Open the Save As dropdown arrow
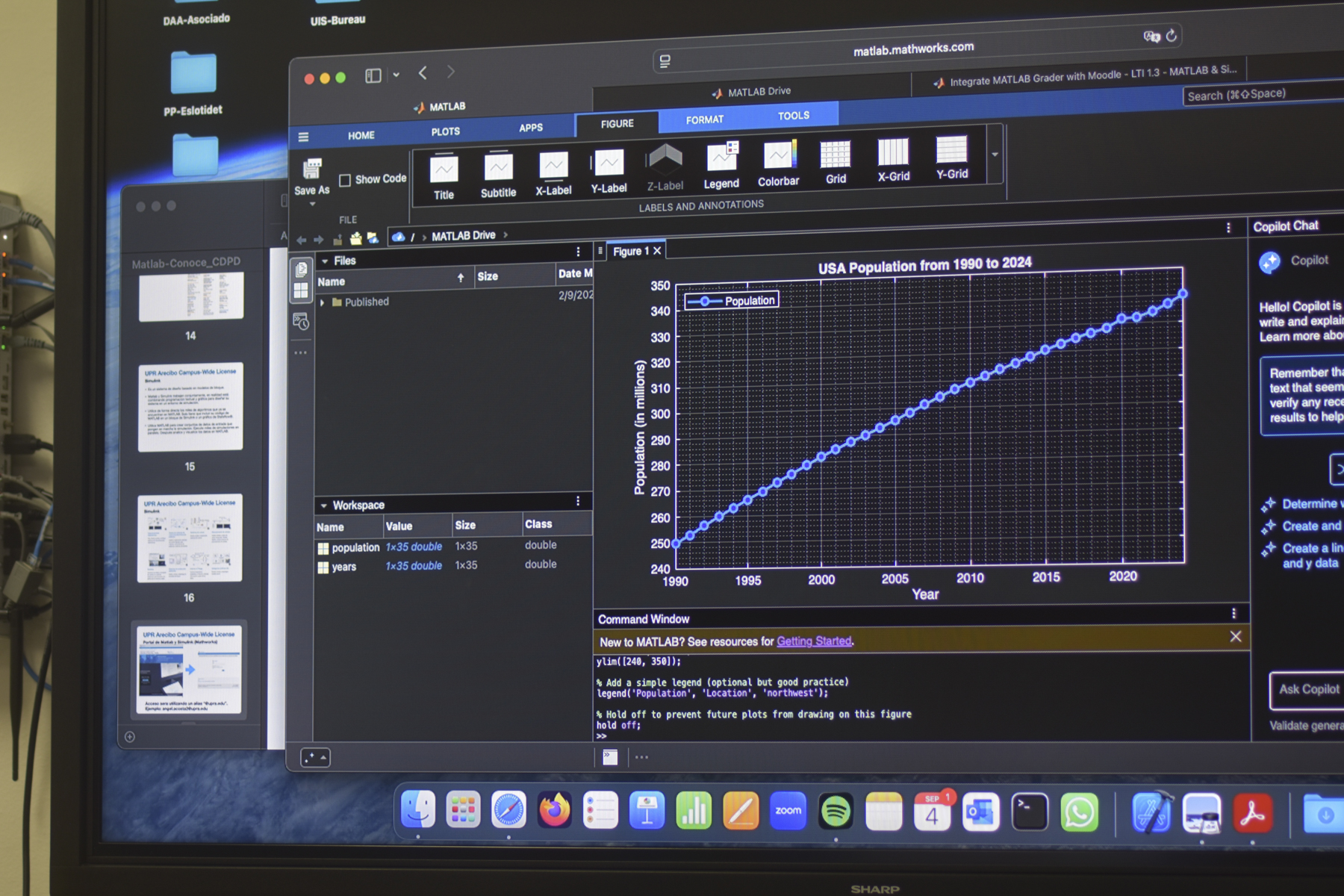Screen dimensions: 1344x896 (312, 204)
